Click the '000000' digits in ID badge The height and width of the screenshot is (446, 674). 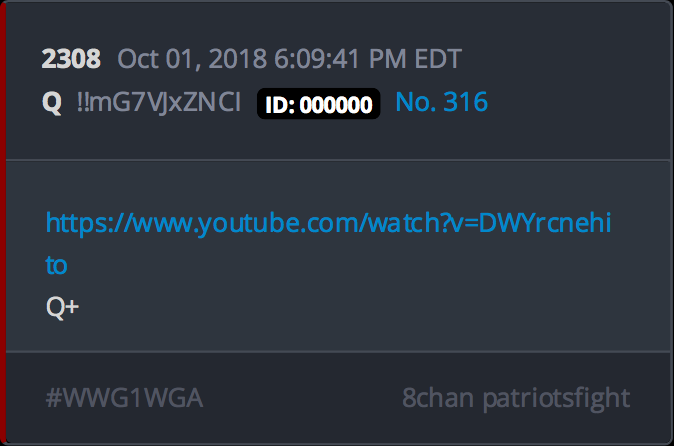[336, 104]
